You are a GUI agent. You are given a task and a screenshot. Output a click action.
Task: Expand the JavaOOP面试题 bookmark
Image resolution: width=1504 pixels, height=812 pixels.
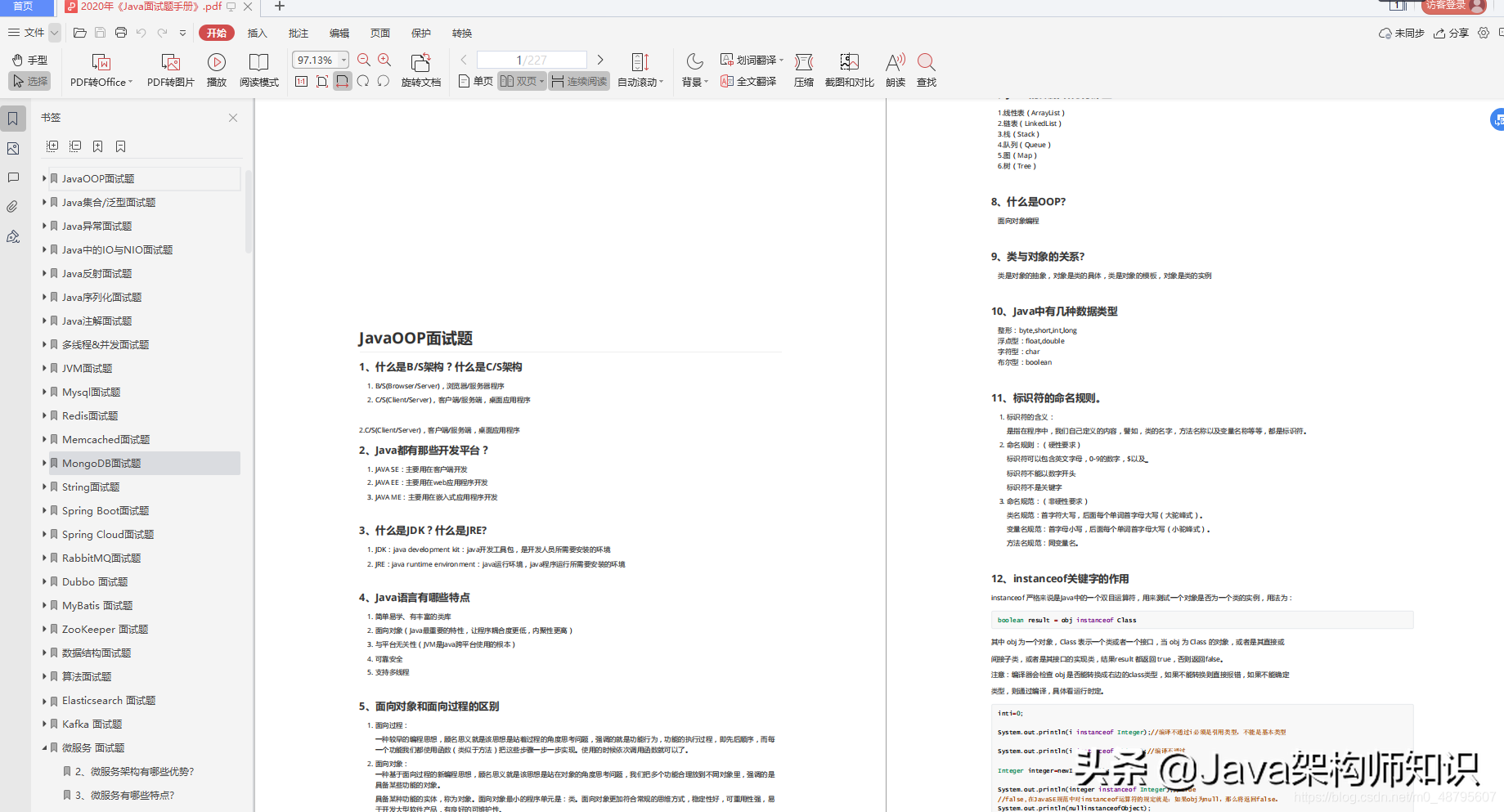(44, 178)
